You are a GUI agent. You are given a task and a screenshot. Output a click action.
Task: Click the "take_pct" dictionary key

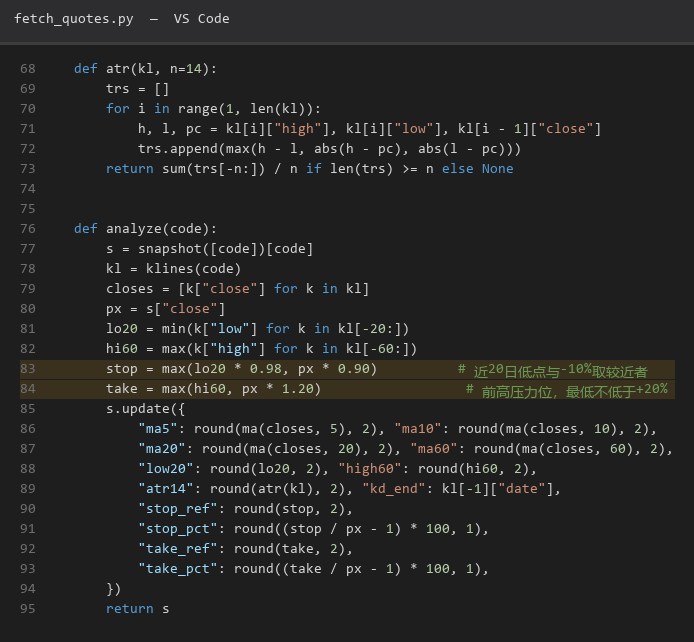[x=178, y=569]
